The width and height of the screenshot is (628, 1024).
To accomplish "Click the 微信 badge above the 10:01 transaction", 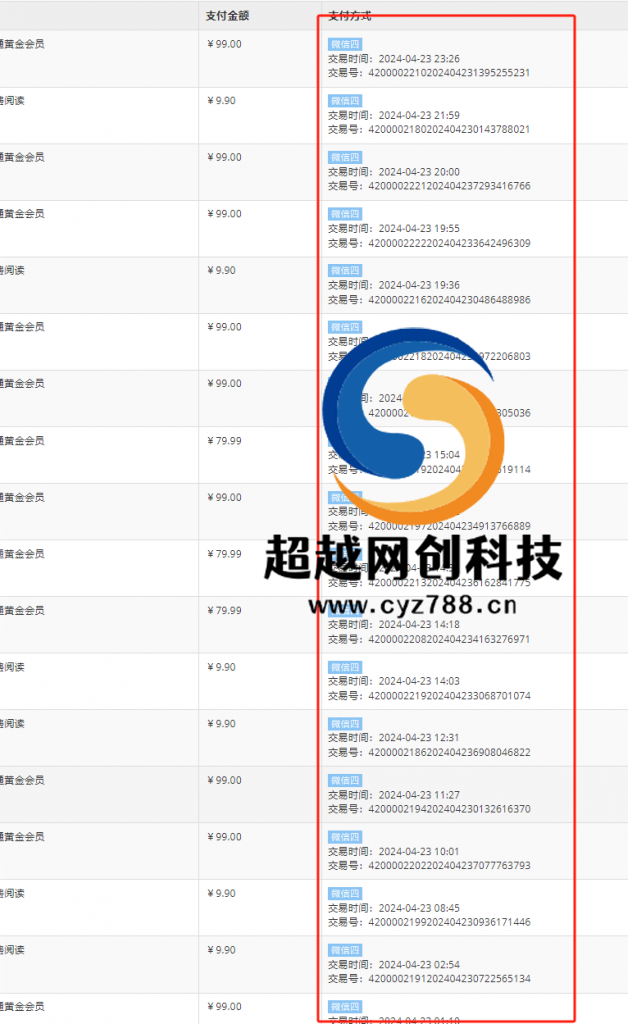I will [x=344, y=837].
